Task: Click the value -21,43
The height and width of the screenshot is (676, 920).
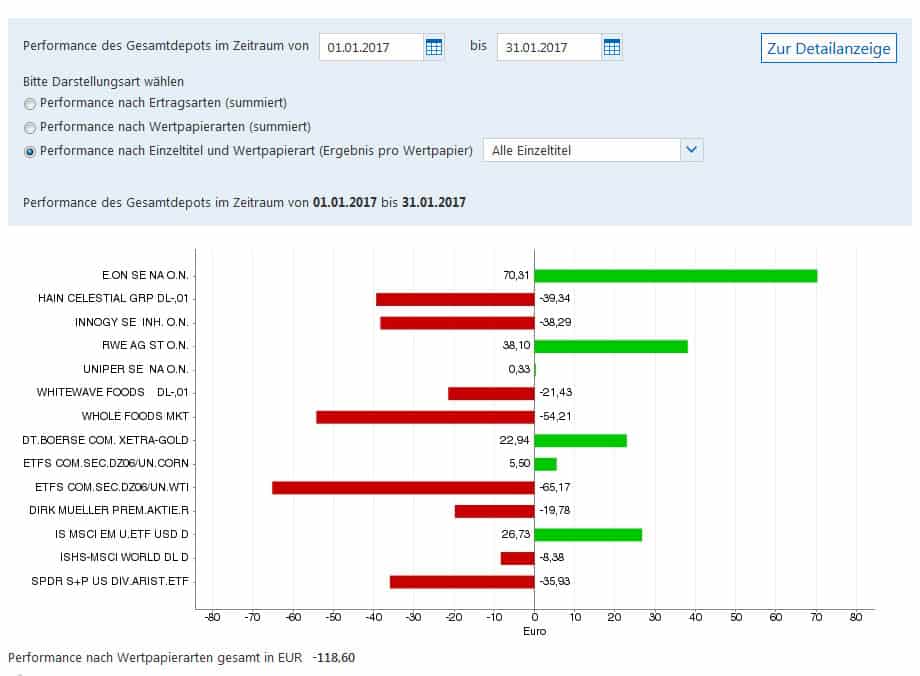Action: (556, 393)
